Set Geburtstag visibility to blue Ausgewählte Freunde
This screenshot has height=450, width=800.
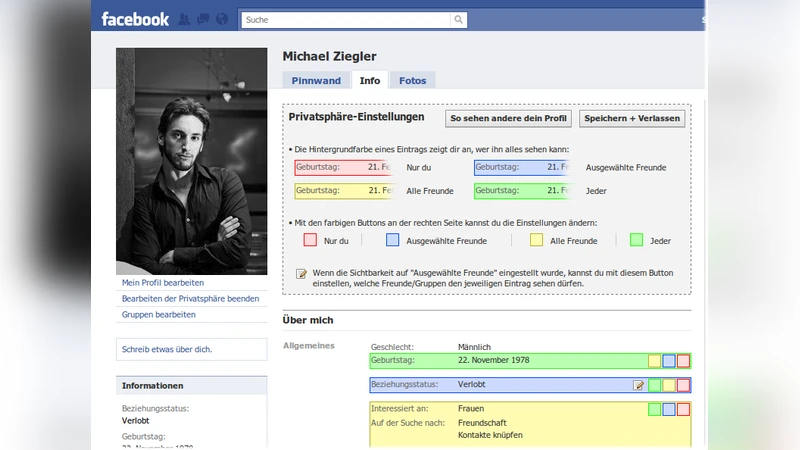point(669,361)
